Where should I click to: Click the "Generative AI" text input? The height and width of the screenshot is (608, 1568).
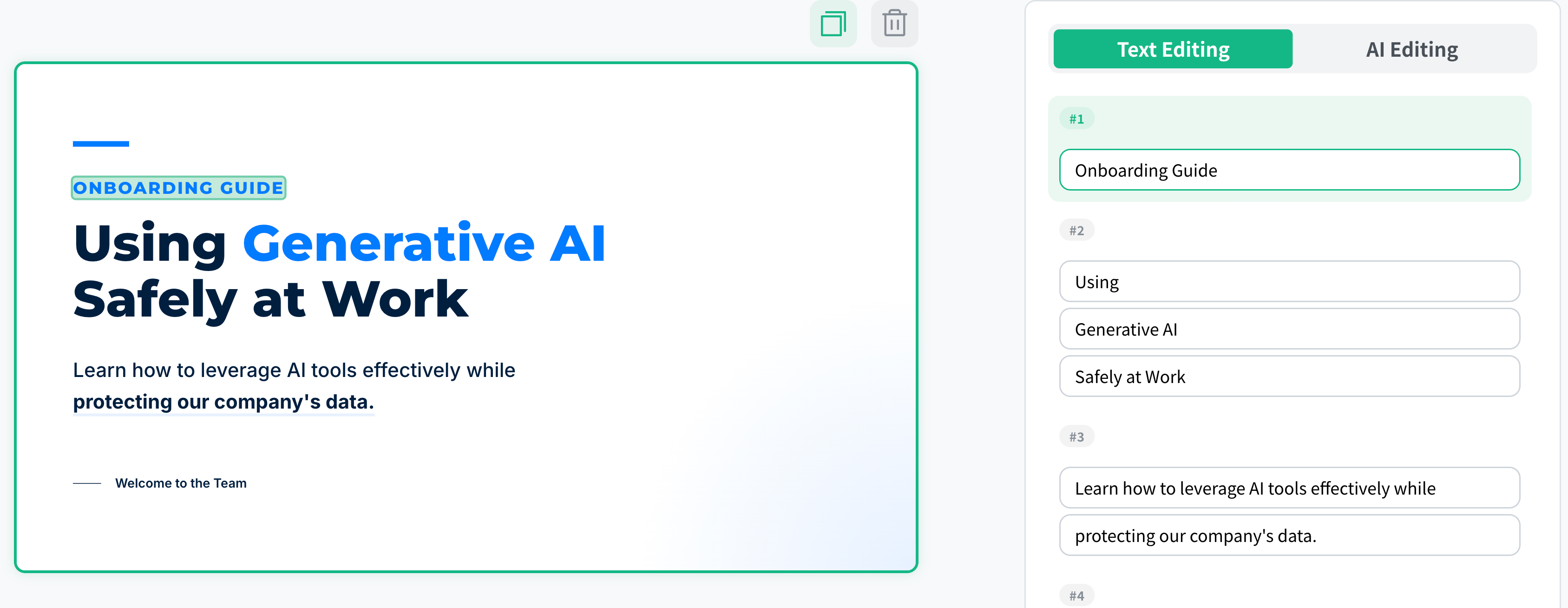1289,329
